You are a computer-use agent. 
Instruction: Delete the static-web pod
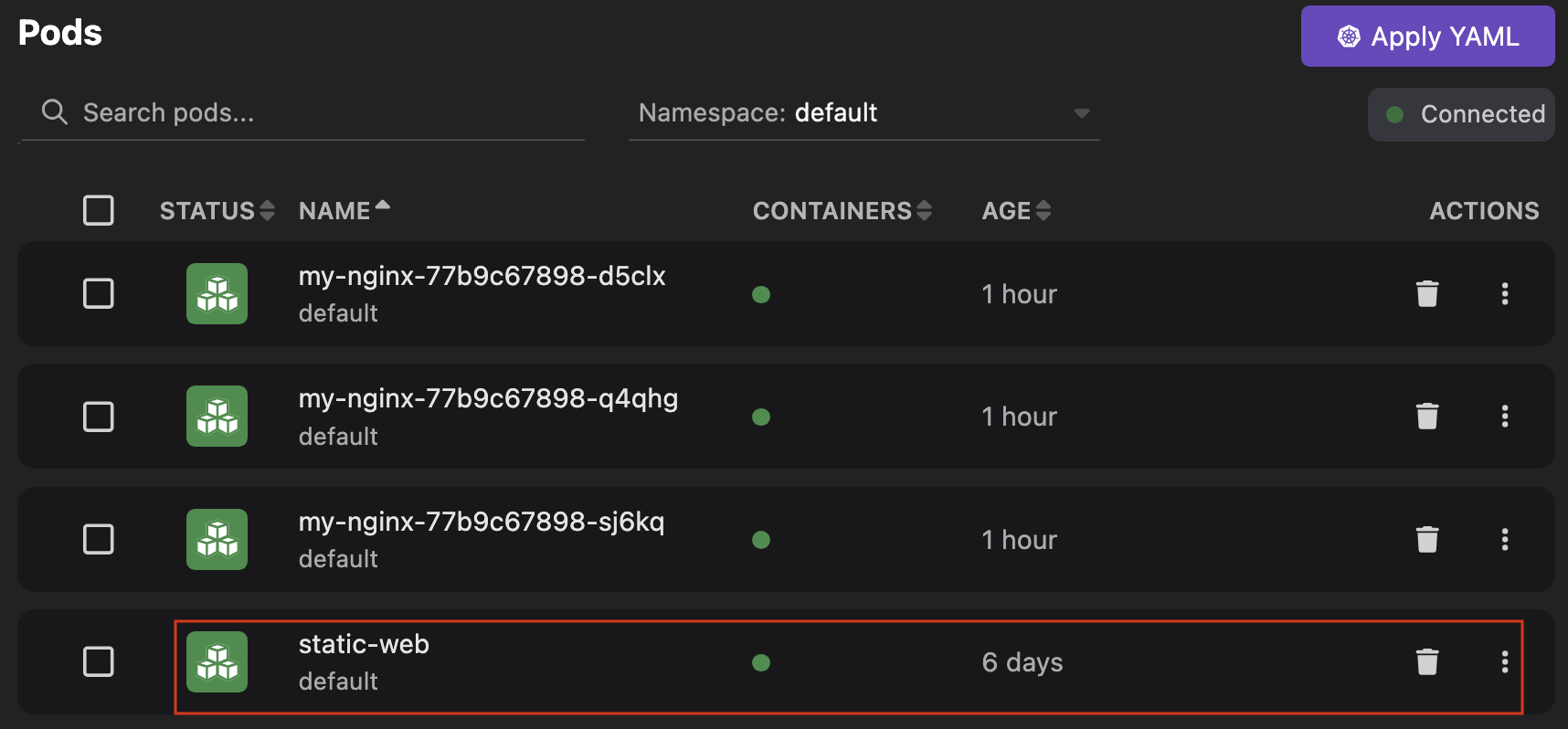coord(1426,662)
